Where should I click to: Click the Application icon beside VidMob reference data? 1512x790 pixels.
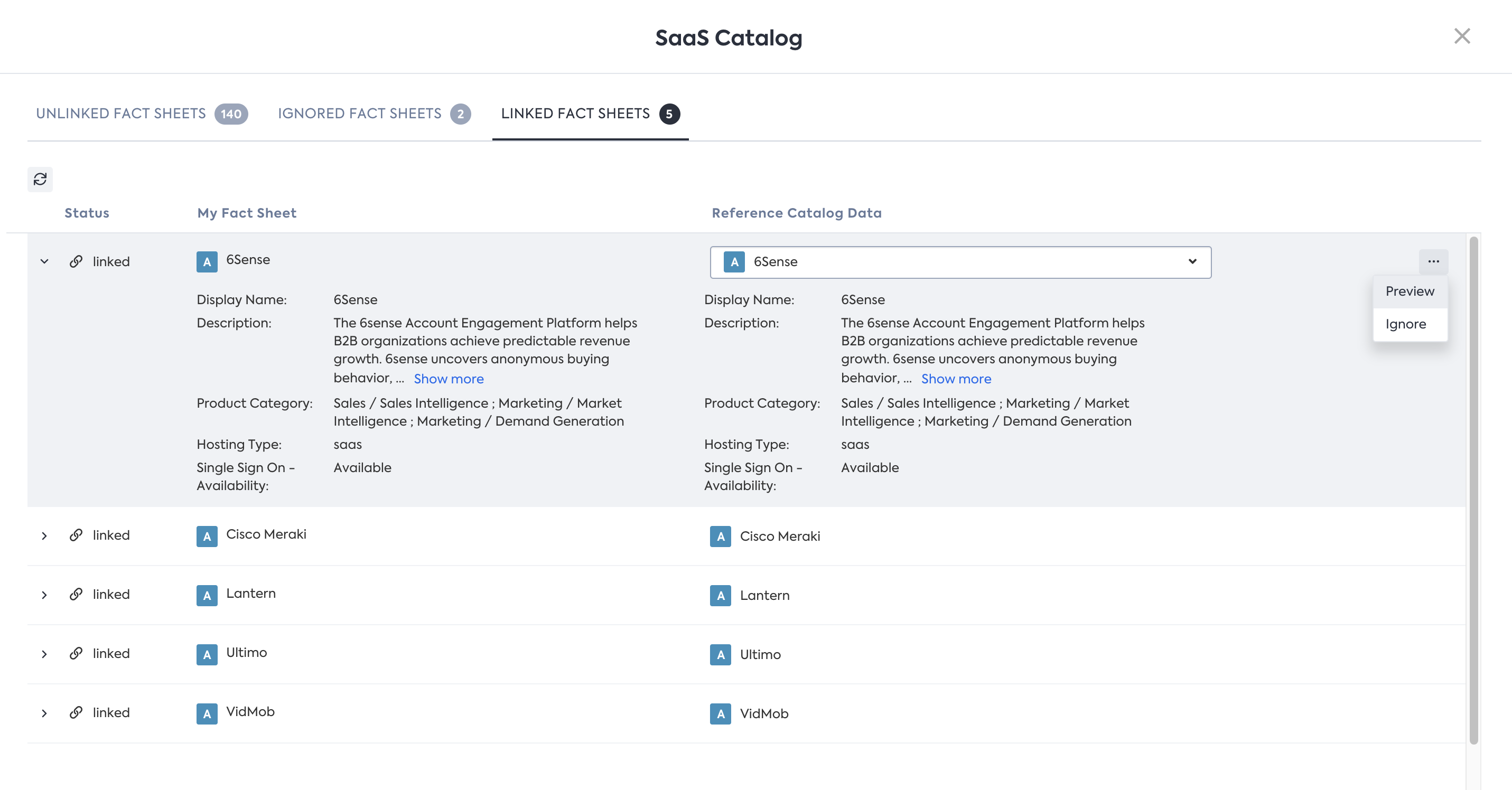point(720,714)
